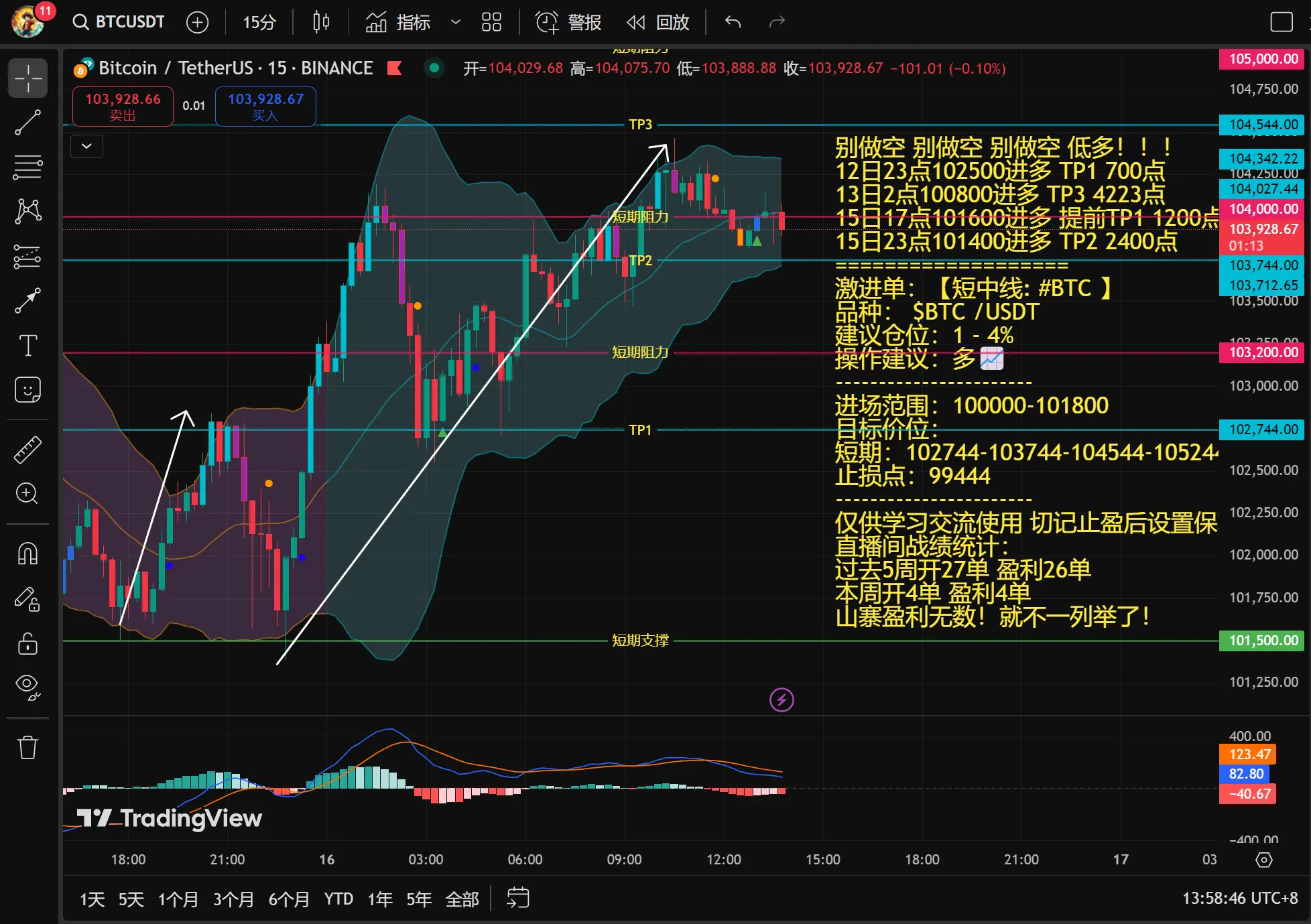Open the emoji and icons tool

27,389
